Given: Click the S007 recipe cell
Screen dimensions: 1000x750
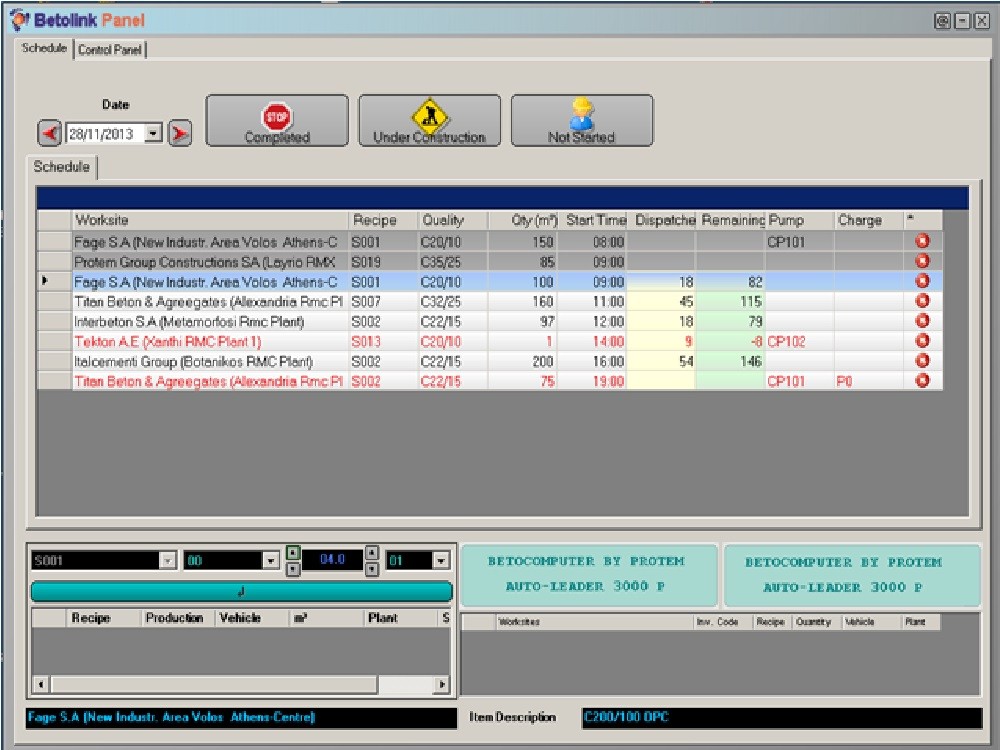Looking at the screenshot, I should point(383,302).
